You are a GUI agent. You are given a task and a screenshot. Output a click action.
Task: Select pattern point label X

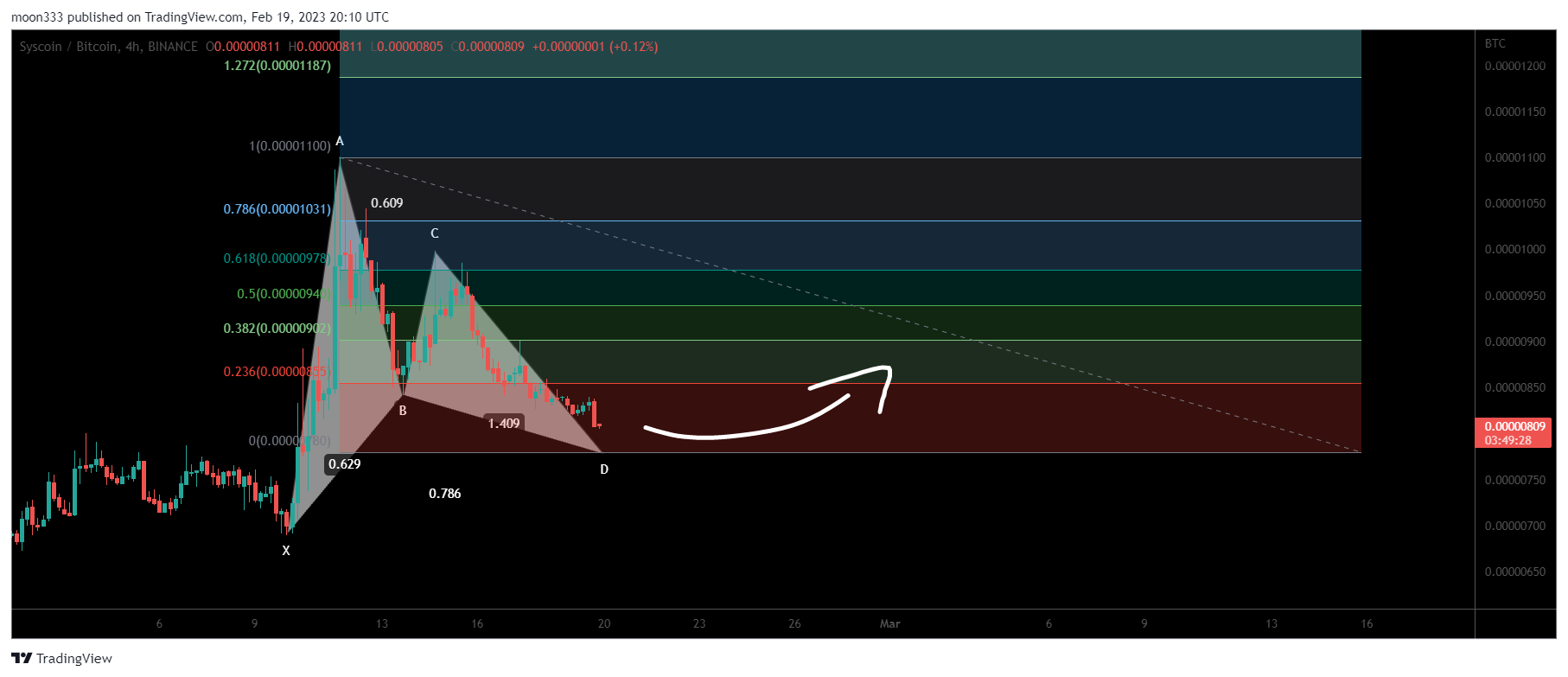tap(286, 551)
